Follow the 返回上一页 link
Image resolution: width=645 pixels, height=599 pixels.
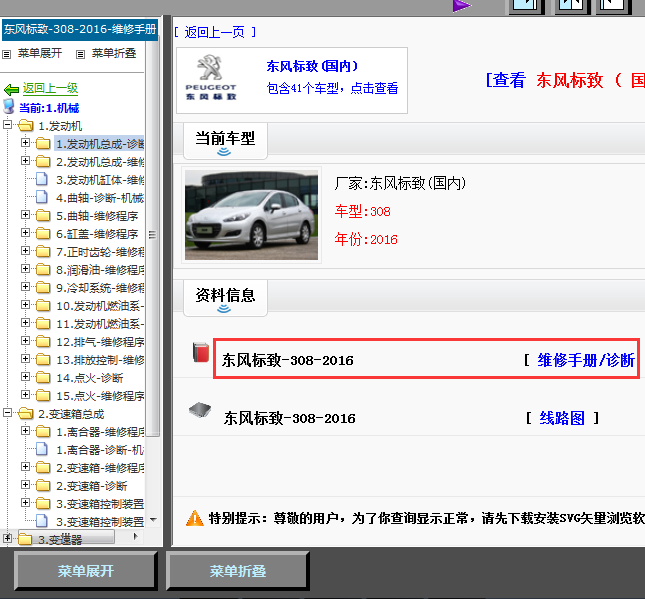(x=215, y=32)
